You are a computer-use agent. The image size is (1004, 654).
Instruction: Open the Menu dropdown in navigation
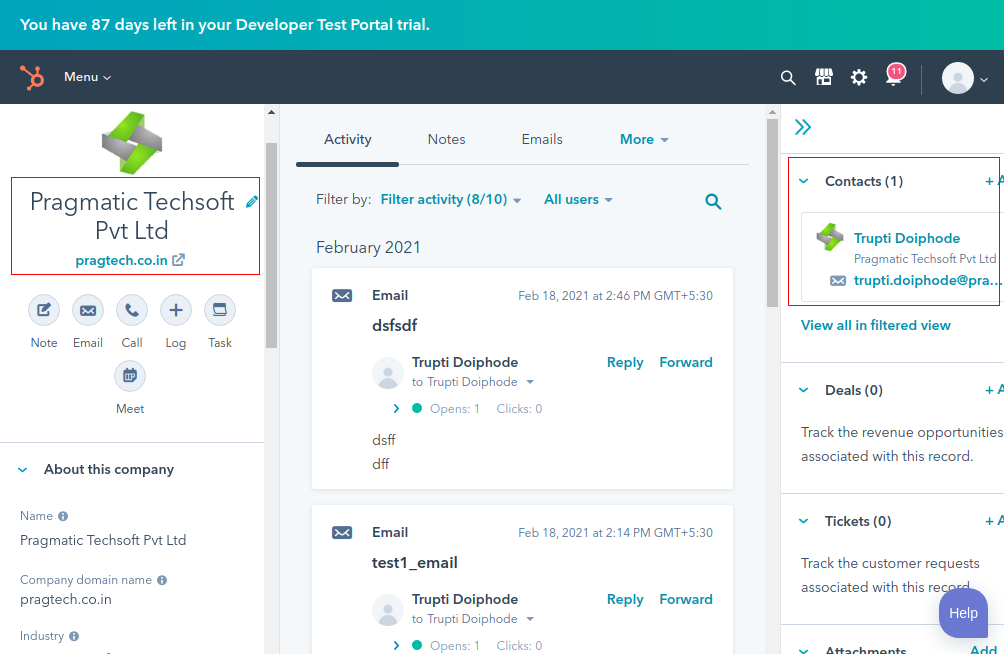(x=87, y=77)
